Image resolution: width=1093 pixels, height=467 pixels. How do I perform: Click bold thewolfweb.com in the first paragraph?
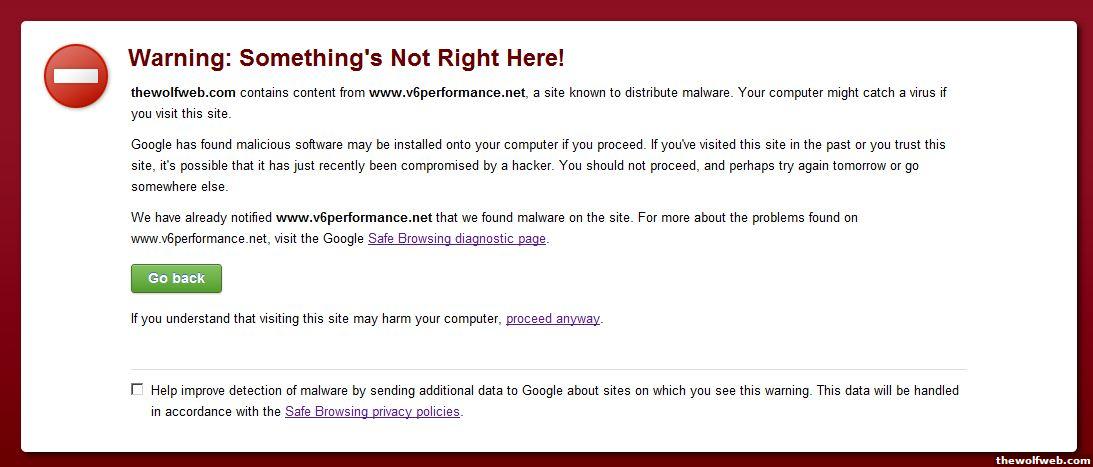click(x=183, y=93)
